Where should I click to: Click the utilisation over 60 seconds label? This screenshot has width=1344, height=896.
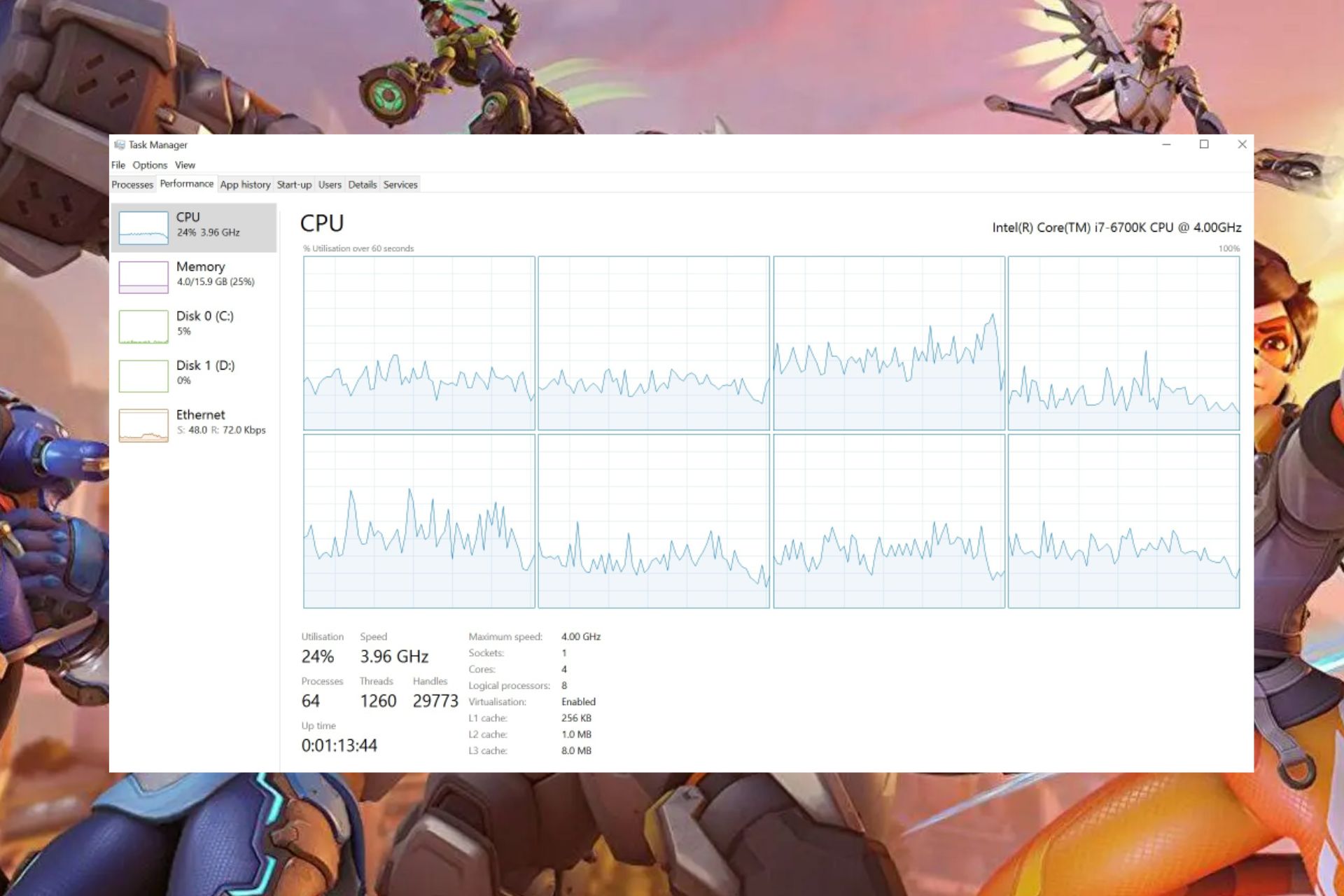point(358,248)
